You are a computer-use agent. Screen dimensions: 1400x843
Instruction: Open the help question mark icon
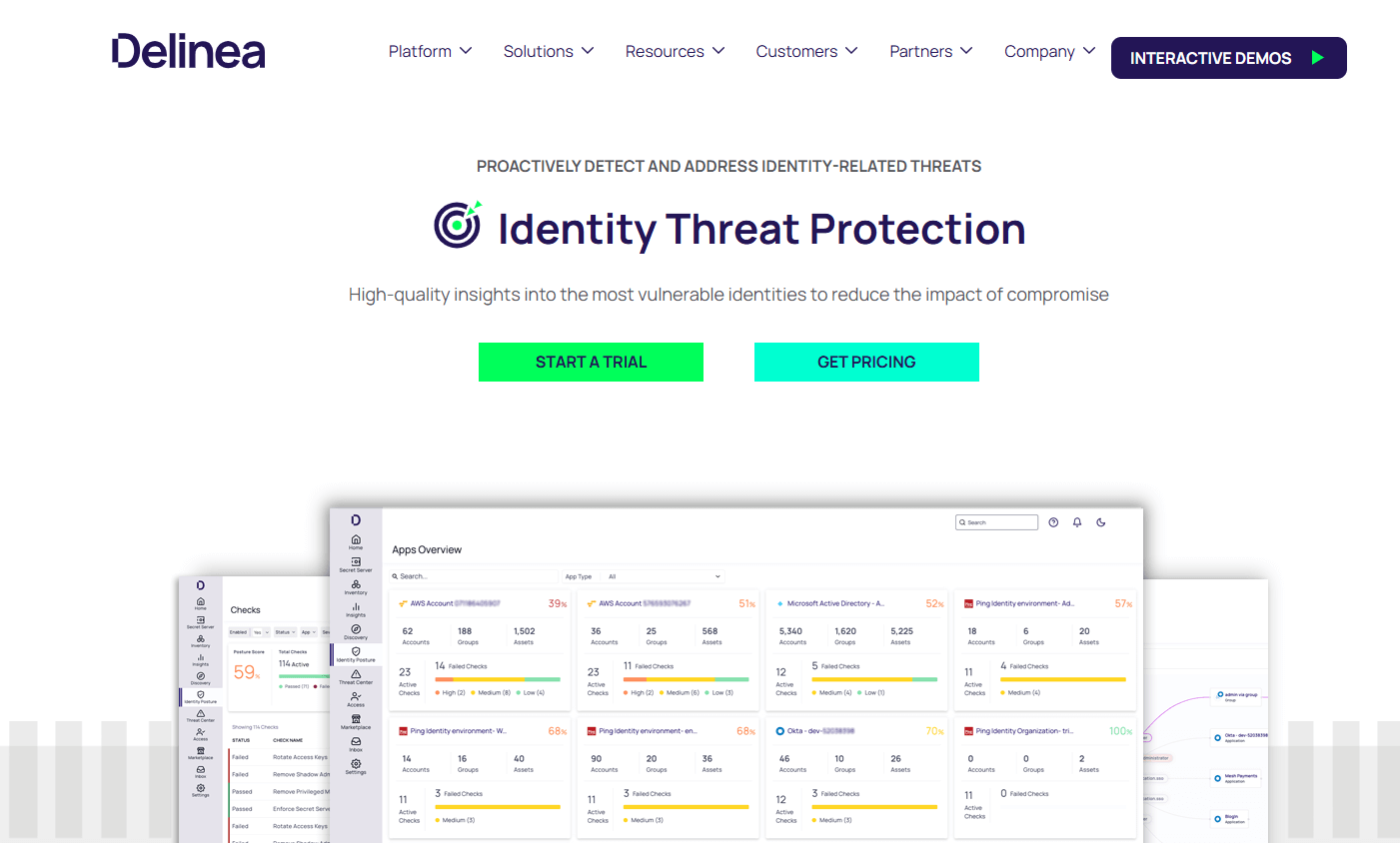[1053, 521]
